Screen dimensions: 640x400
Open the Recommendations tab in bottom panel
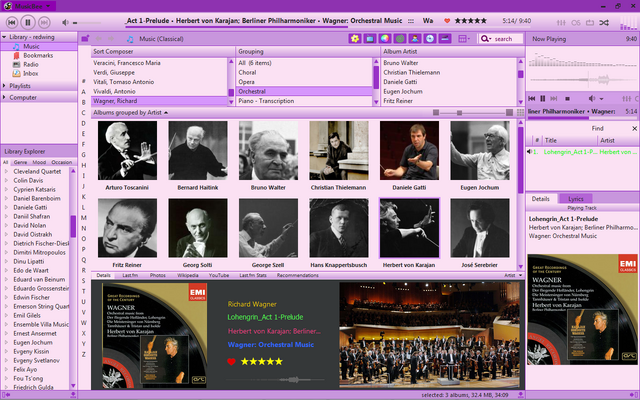(x=298, y=276)
